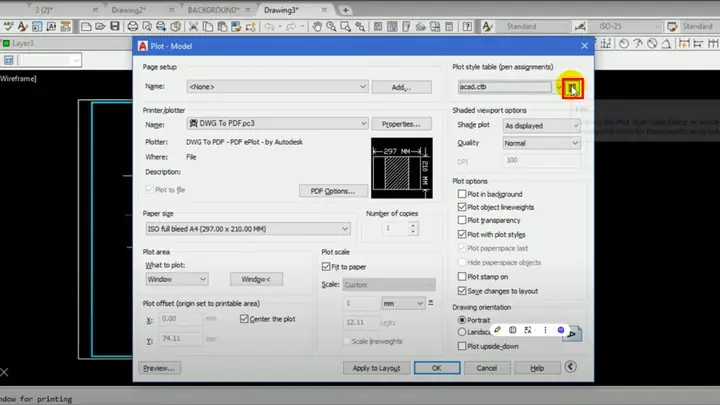Screen dimensions: 720x405
Task: Open the printer Name dropdown DWG To PDF.pc3
Action: pyautogui.click(x=277, y=124)
